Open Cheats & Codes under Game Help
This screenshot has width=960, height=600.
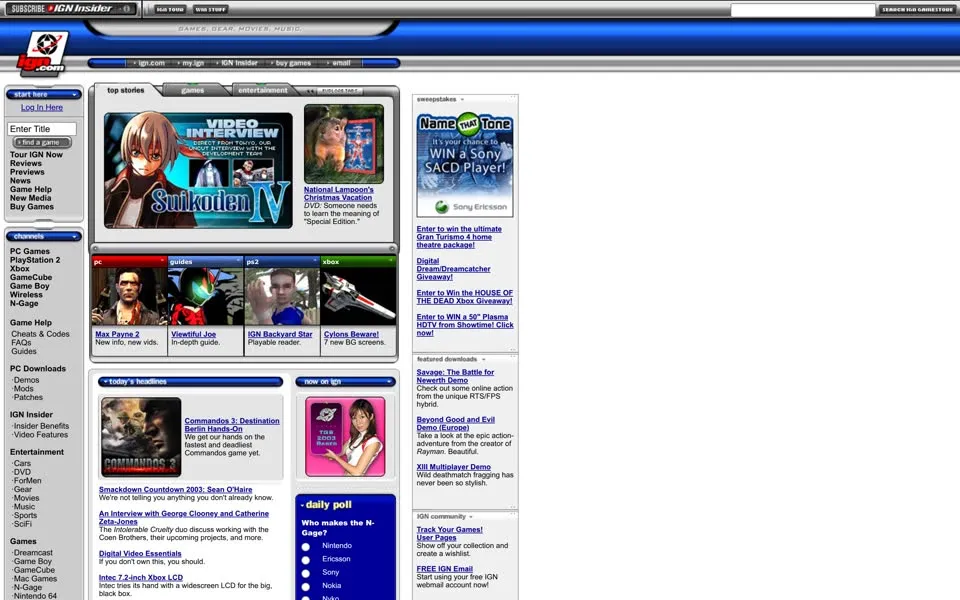click(40, 334)
